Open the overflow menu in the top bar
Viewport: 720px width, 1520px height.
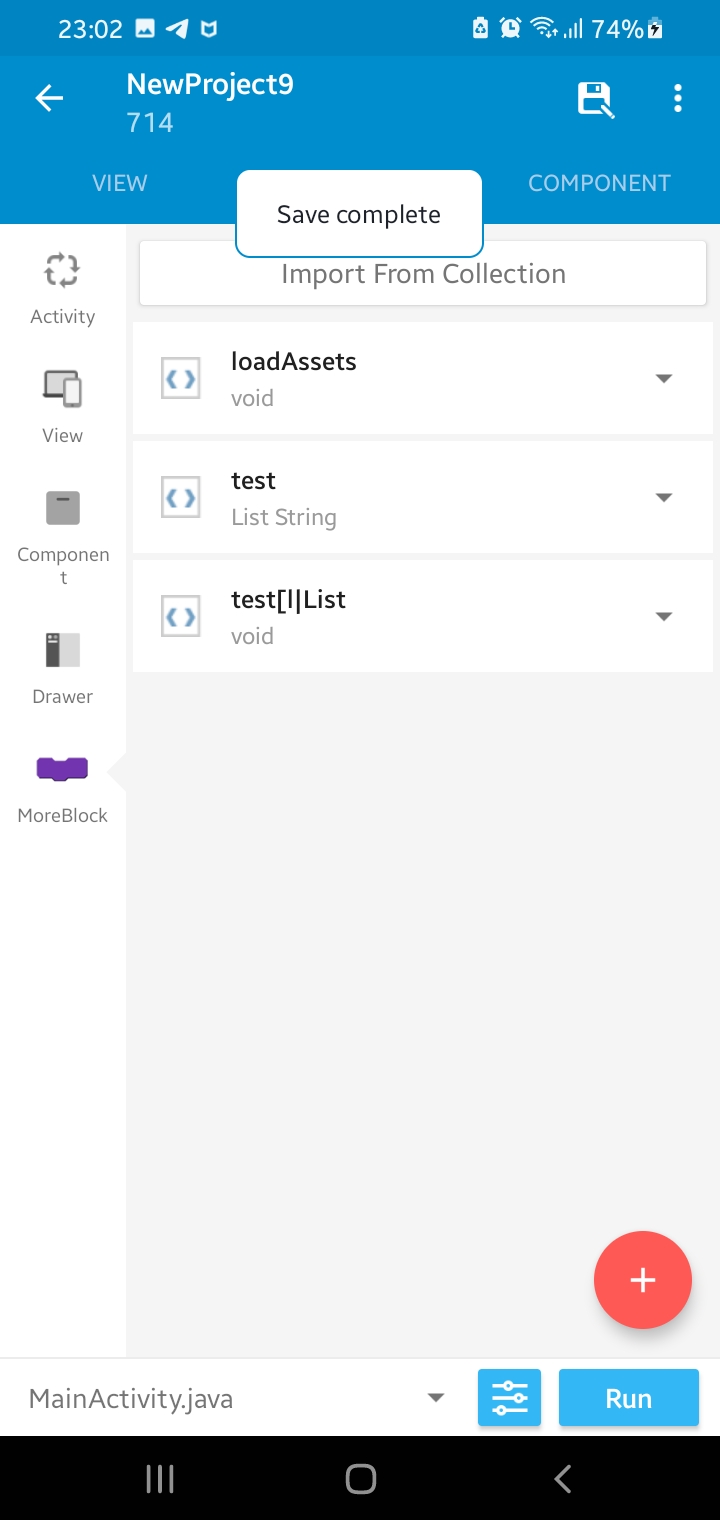[678, 97]
